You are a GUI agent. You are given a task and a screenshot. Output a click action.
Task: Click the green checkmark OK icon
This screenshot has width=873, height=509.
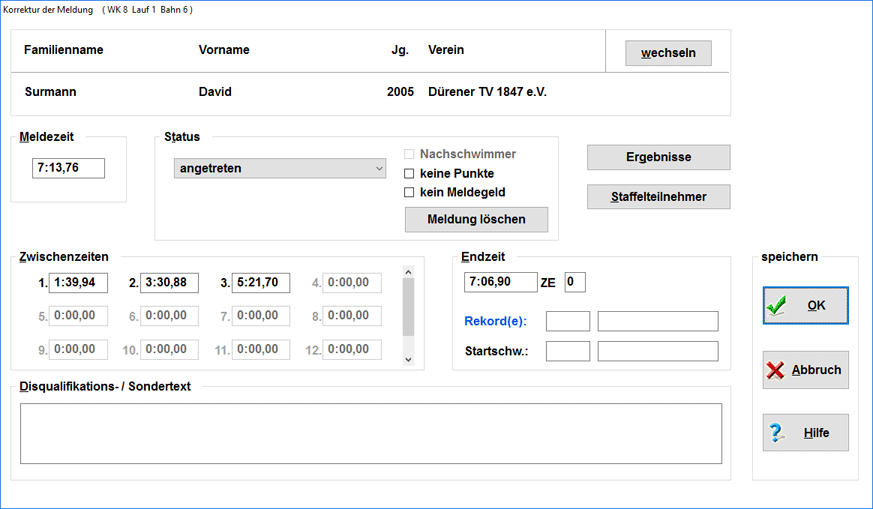(777, 306)
